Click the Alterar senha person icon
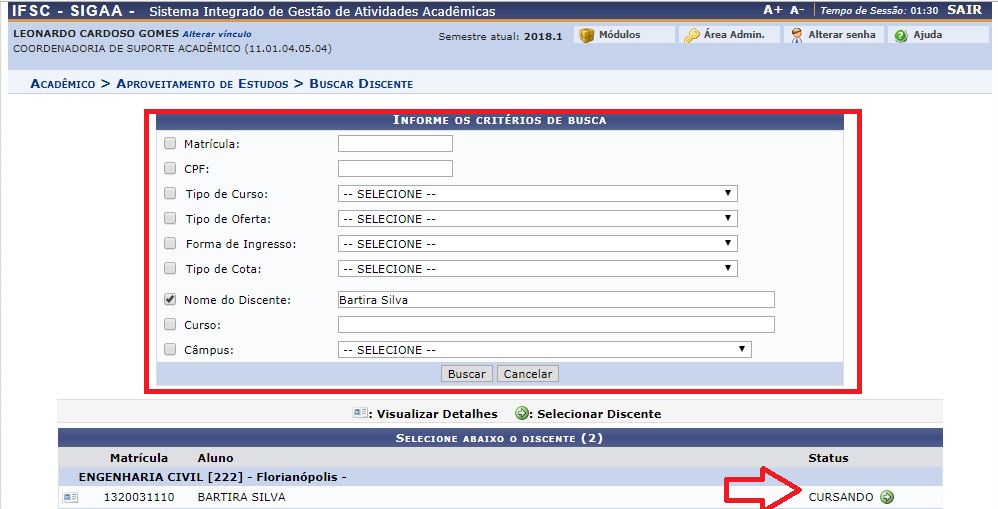The height and width of the screenshot is (509, 998). tap(796, 35)
